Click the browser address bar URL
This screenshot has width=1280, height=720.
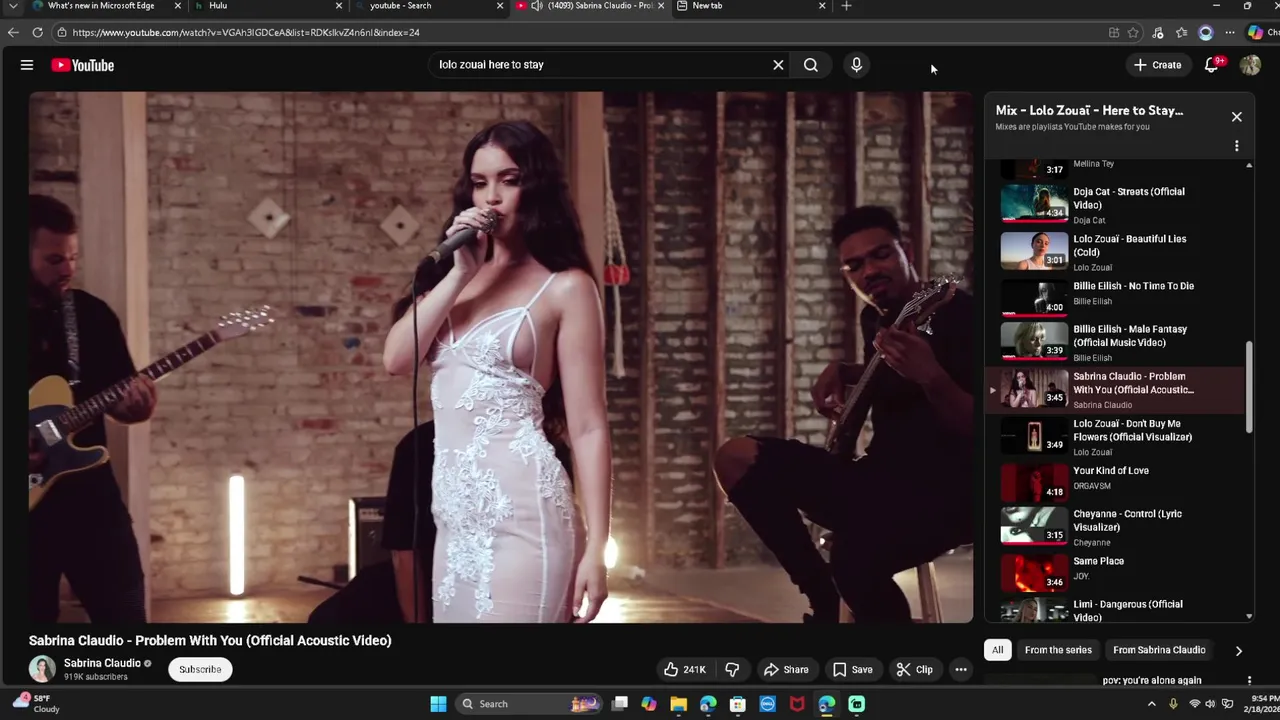[x=246, y=33]
